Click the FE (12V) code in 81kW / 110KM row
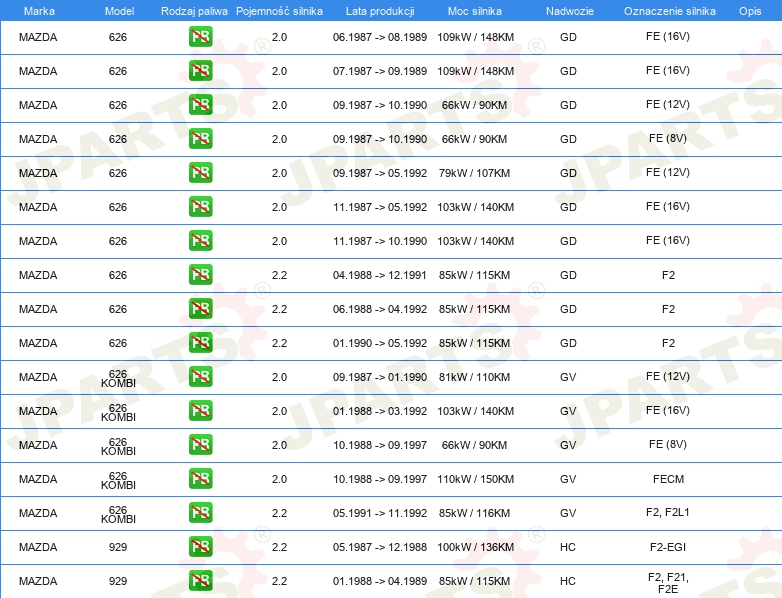Viewport: 782px width, 598px height. 668,376
